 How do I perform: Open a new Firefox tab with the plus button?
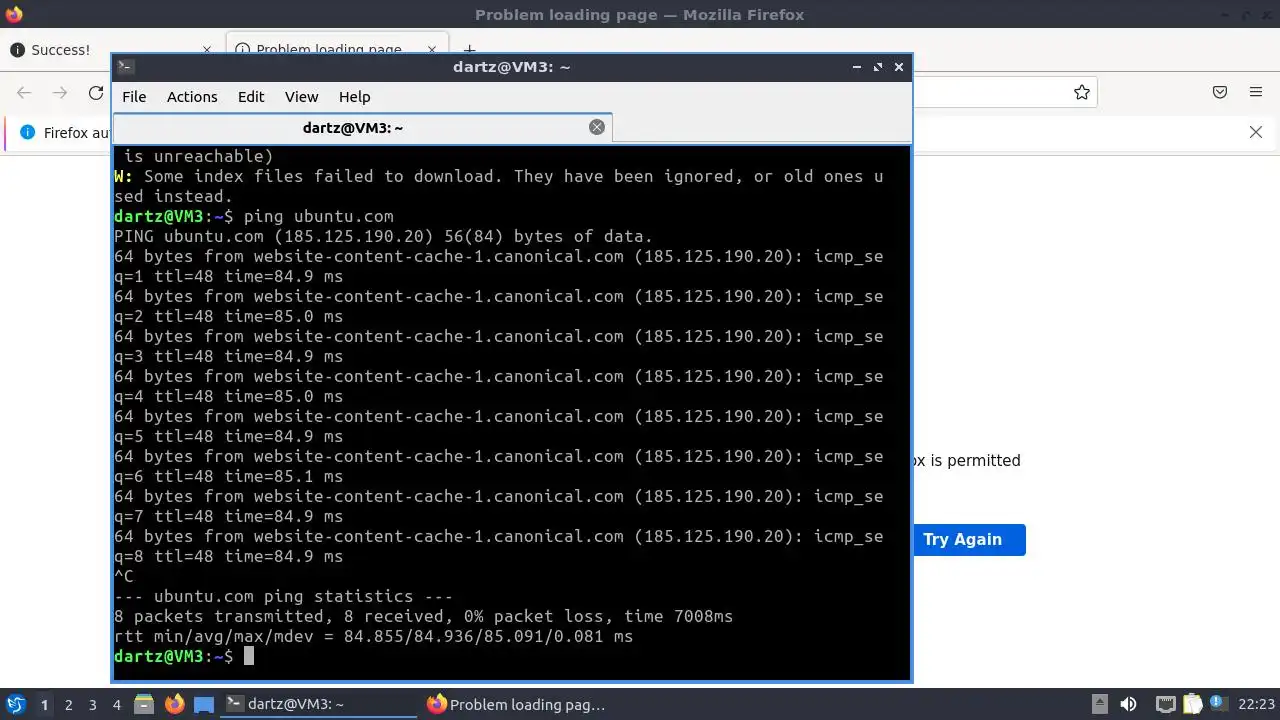tap(469, 49)
